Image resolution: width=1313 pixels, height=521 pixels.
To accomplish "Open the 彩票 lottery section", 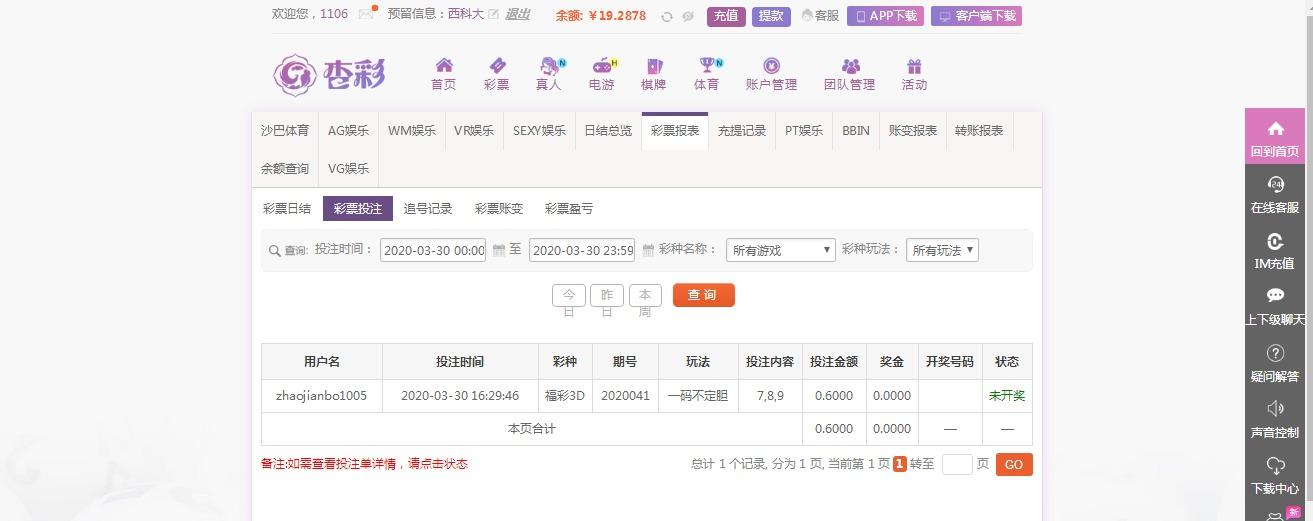I will (497, 74).
